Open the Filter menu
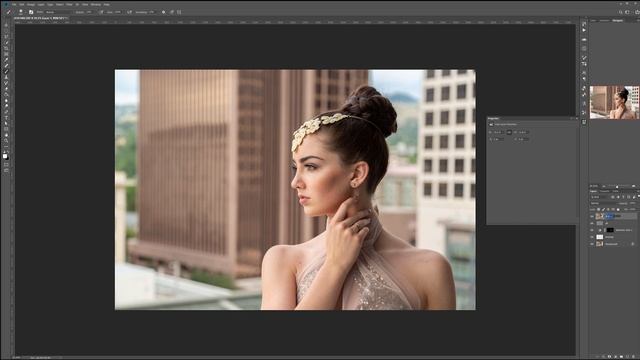The width and height of the screenshot is (640, 360). (69, 4)
